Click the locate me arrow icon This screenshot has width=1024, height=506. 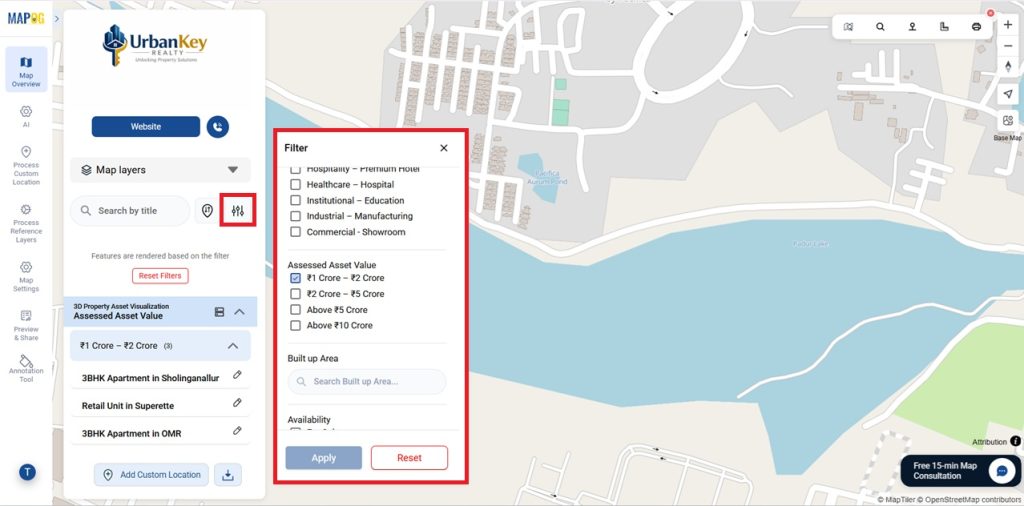(x=1008, y=94)
